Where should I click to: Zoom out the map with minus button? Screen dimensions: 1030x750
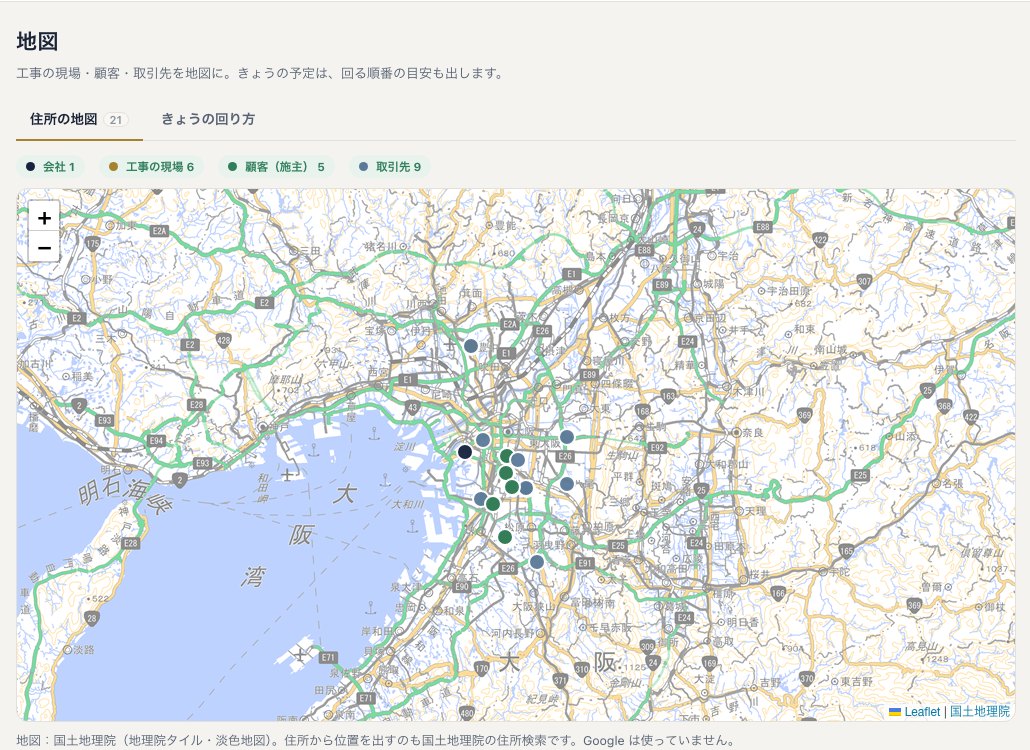click(x=44, y=248)
